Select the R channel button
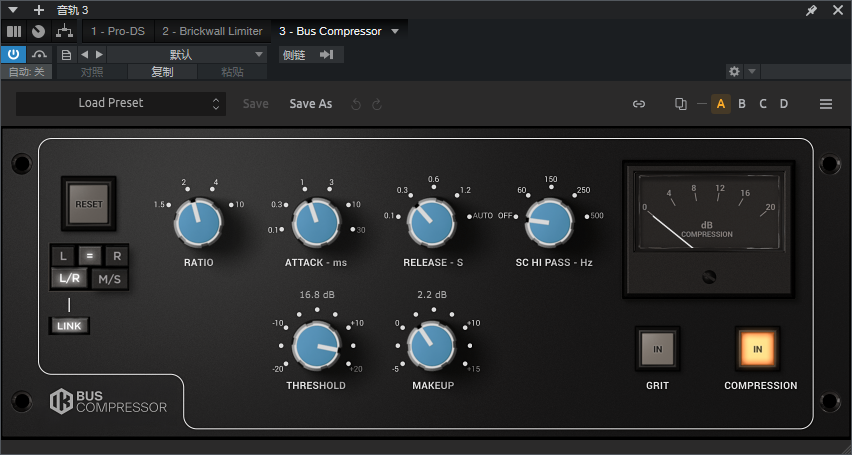Image resolution: width=852 pixels, height=455 pixels. 116,256
